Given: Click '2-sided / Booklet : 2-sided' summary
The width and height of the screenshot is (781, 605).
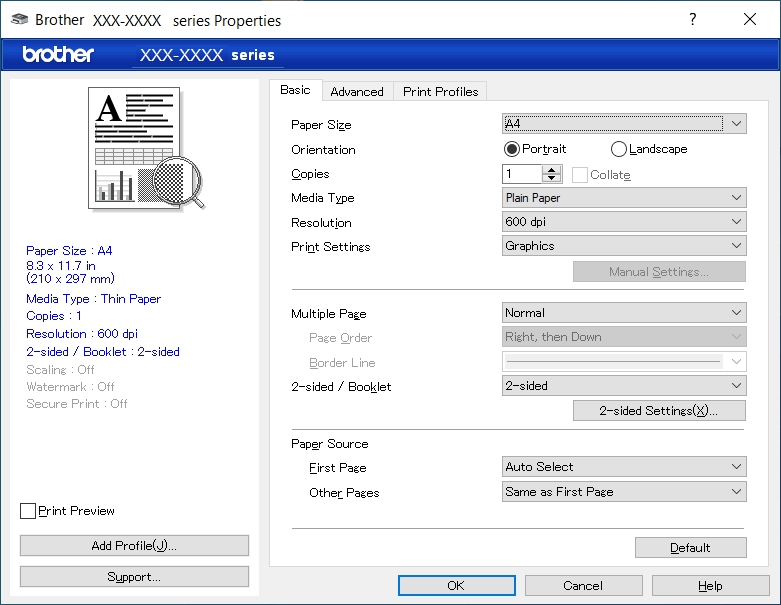Looking at the screenshot, I should [x=103, y=352].
